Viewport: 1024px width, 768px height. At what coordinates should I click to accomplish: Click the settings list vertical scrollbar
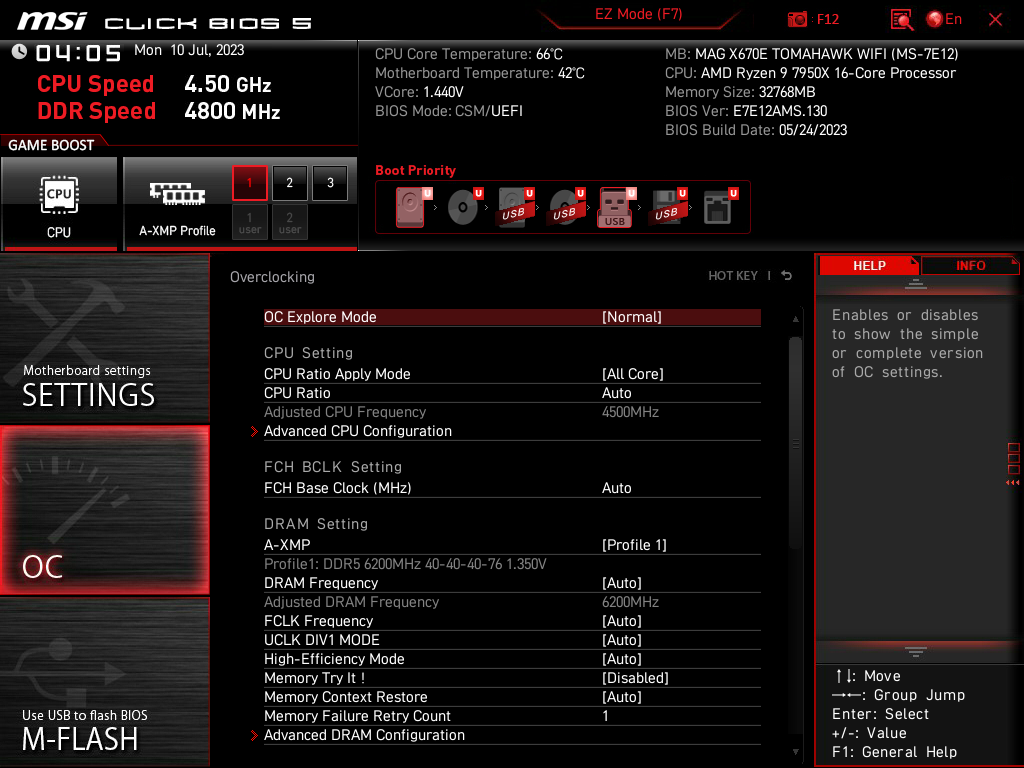pyautogui.click(x=795, y=440)
